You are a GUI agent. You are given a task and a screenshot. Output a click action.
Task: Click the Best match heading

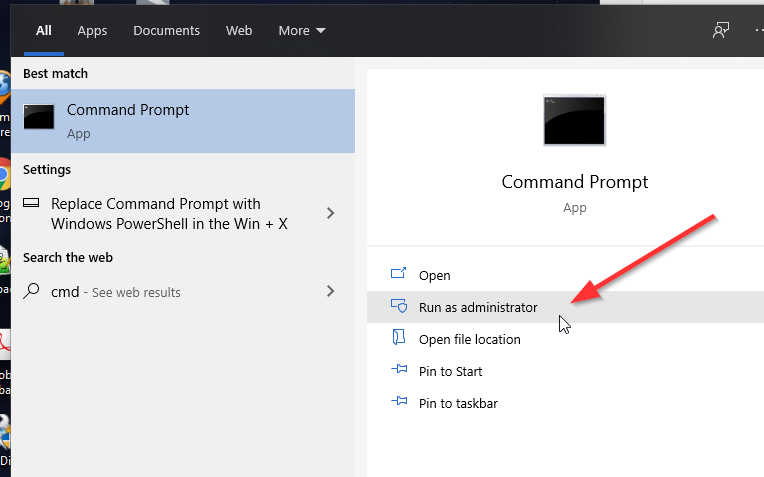pos(56,74)
